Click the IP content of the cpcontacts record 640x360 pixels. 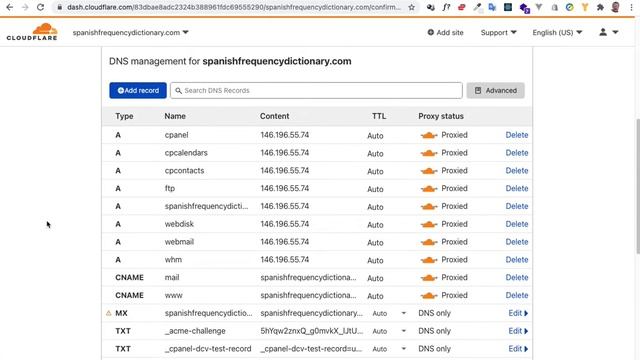284,171
